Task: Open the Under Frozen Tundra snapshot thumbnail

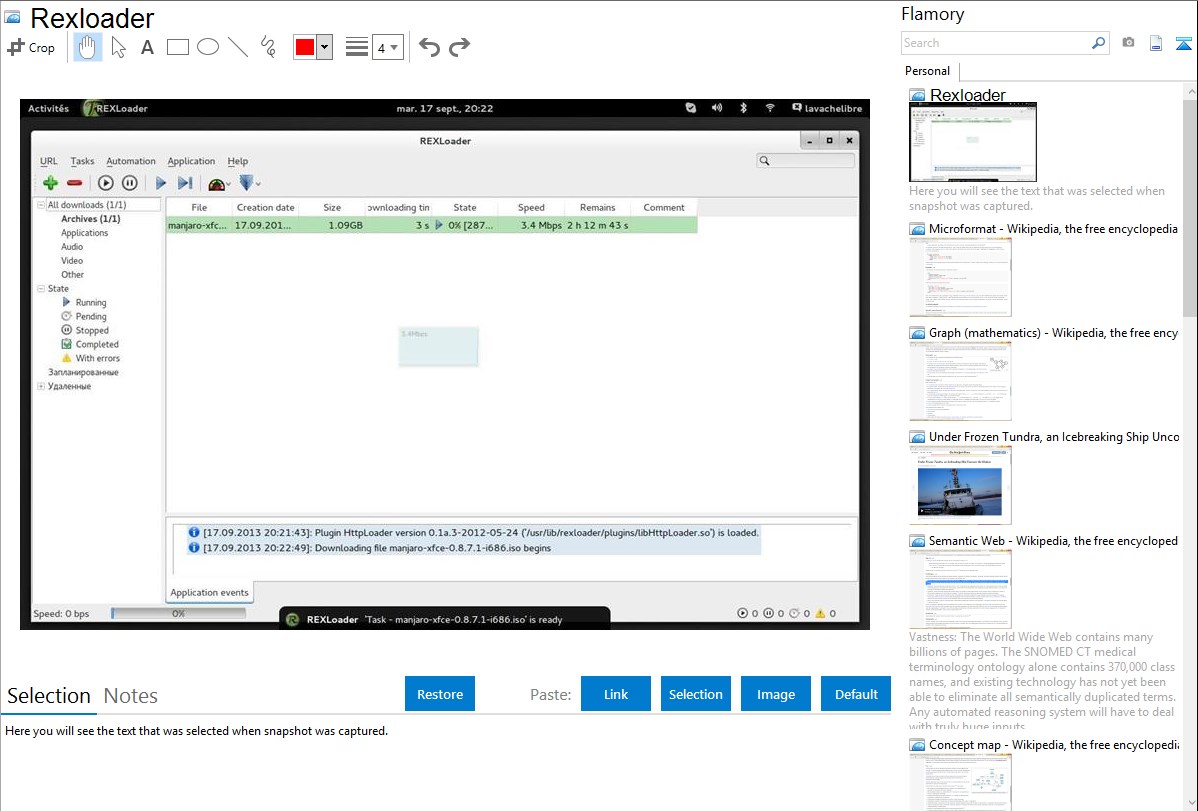Action: click(x=960, y=485)
